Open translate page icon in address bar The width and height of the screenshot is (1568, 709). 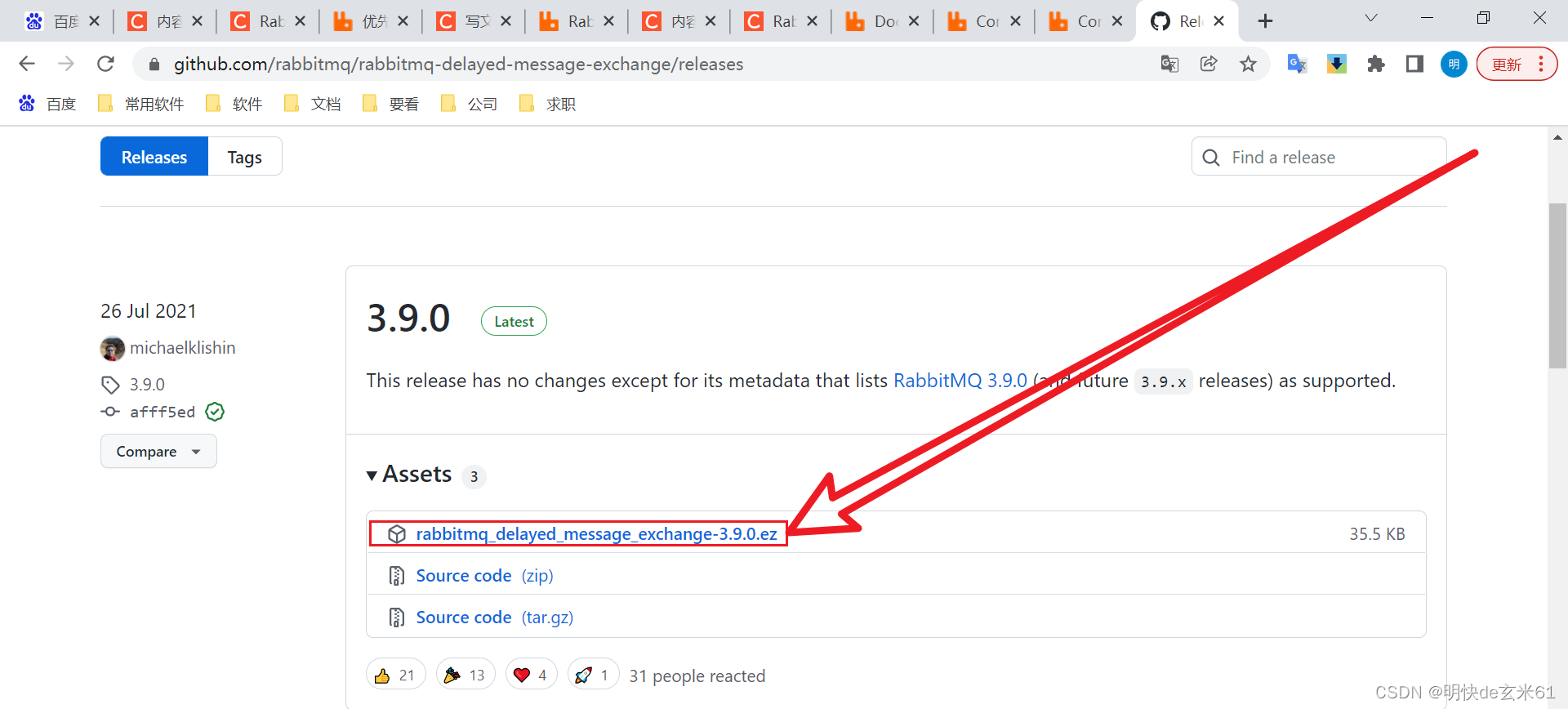(x=1169, y=64)
